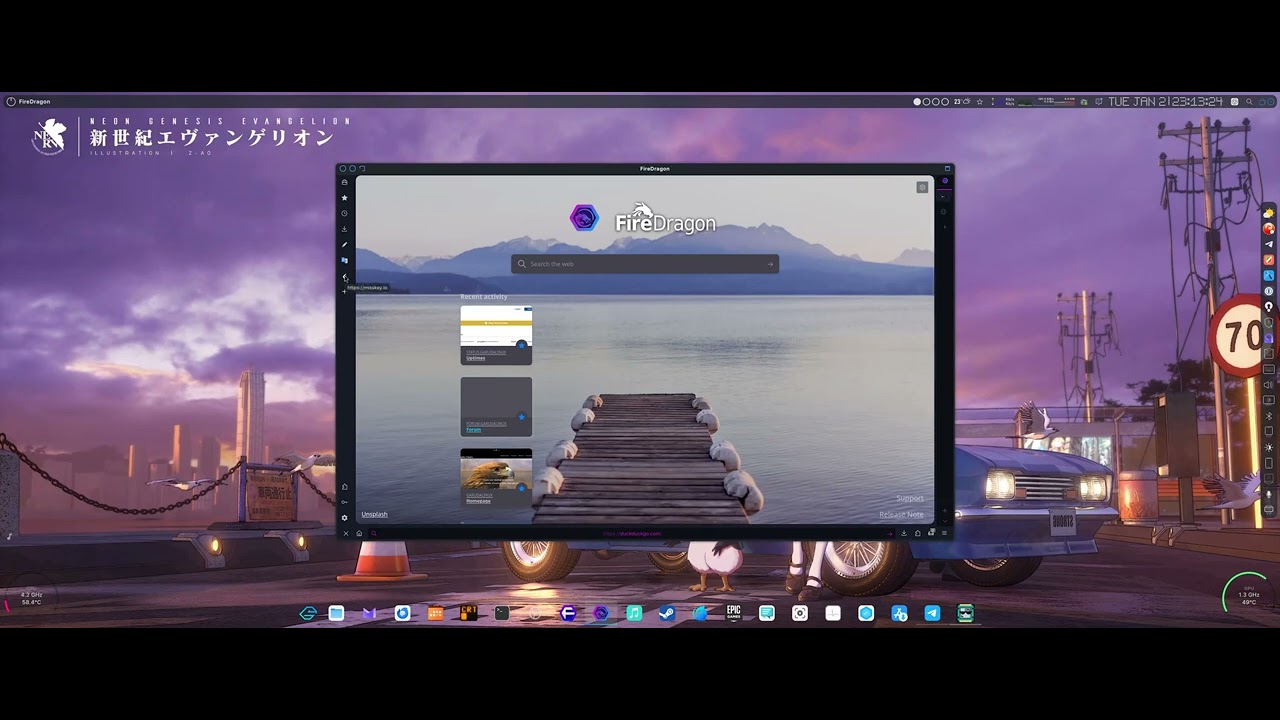Open the music player dock icon

[634, 613]
